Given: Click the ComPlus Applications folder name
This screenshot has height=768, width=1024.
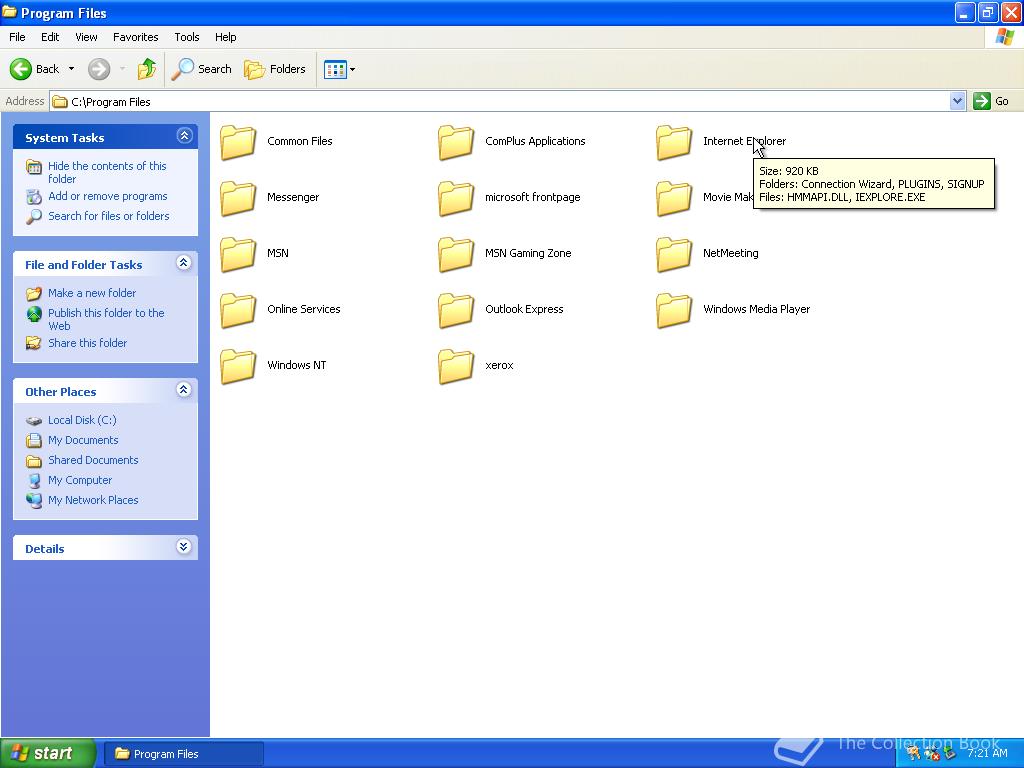Looking at the screenshot, I should pyautogui.click(x=535, y=141).
